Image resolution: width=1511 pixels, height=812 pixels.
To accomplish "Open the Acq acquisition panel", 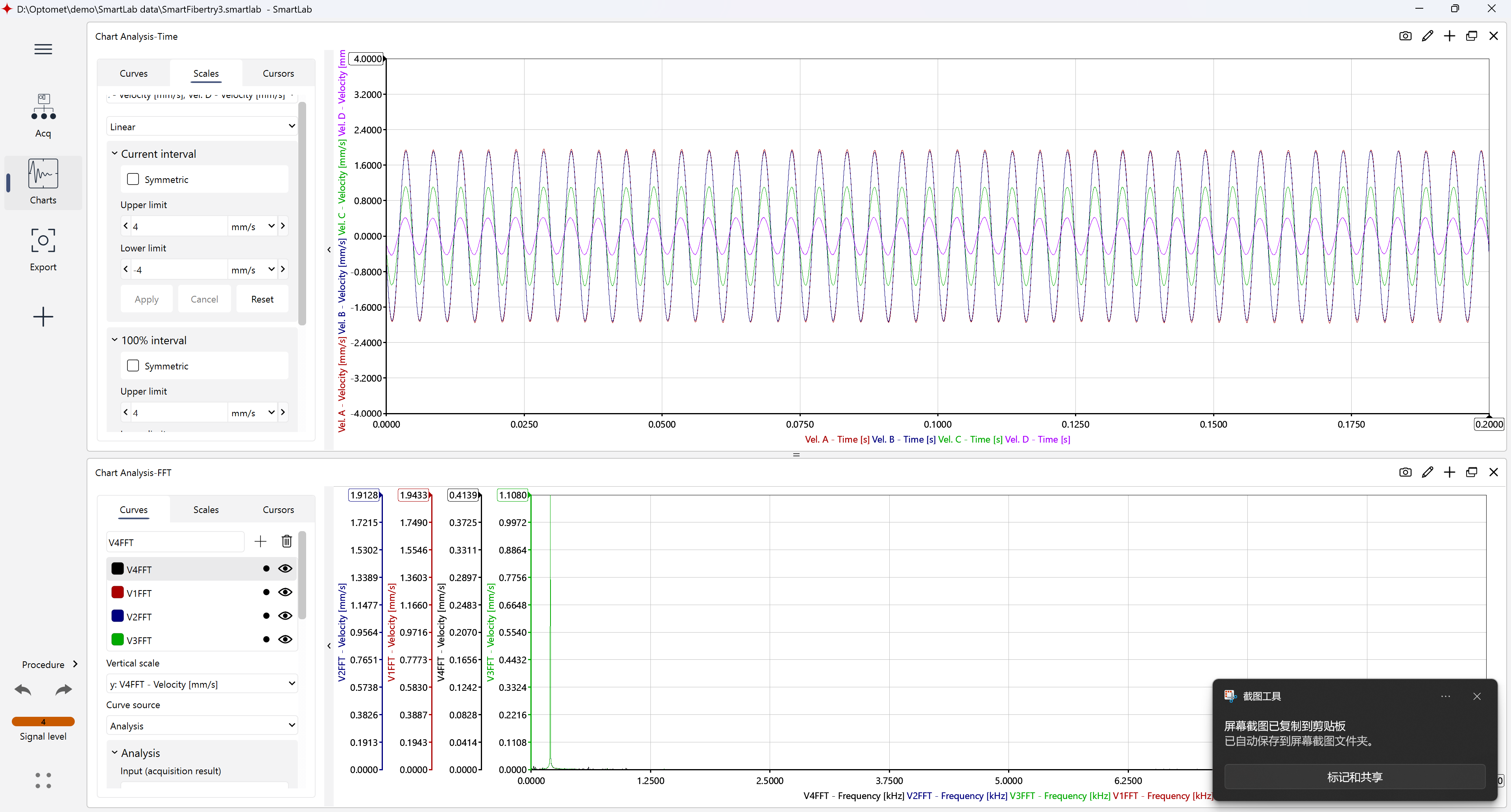I will (43, 115).
